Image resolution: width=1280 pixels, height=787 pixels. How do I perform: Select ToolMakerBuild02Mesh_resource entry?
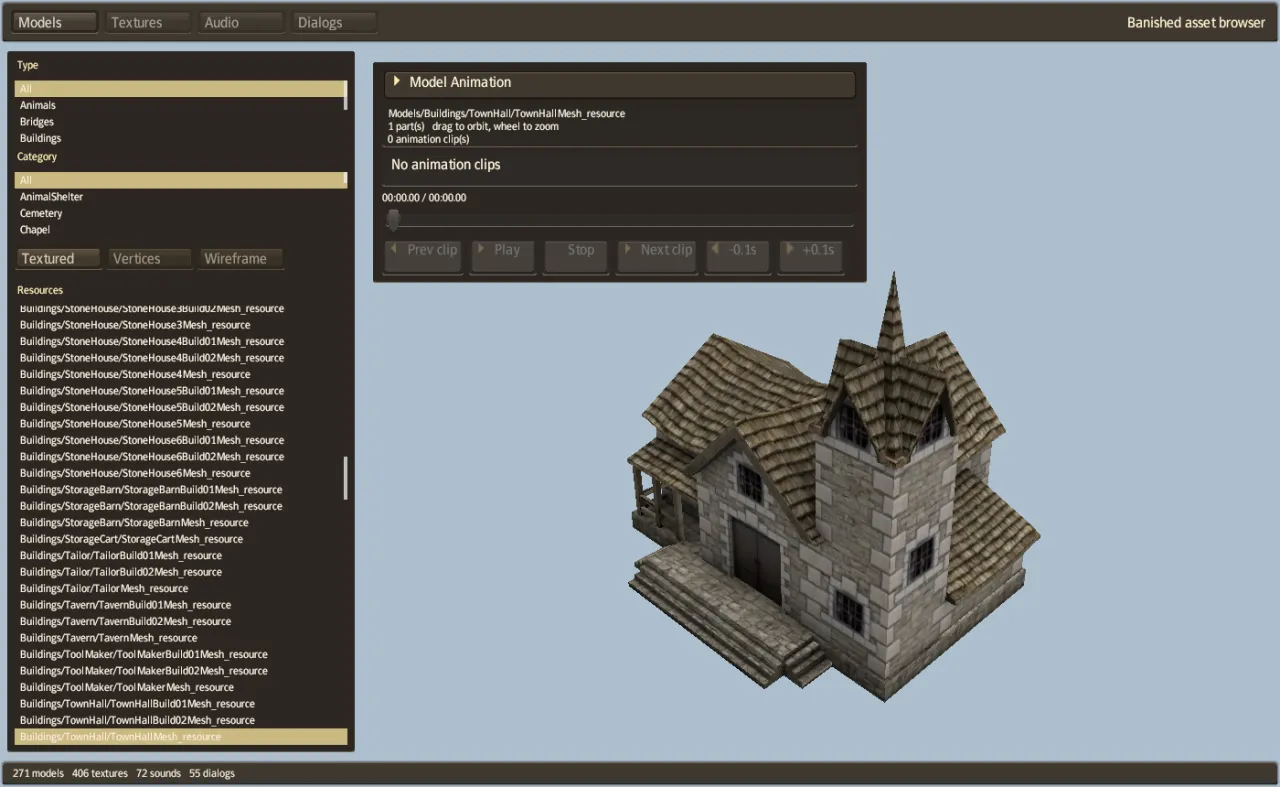[180, 671]
